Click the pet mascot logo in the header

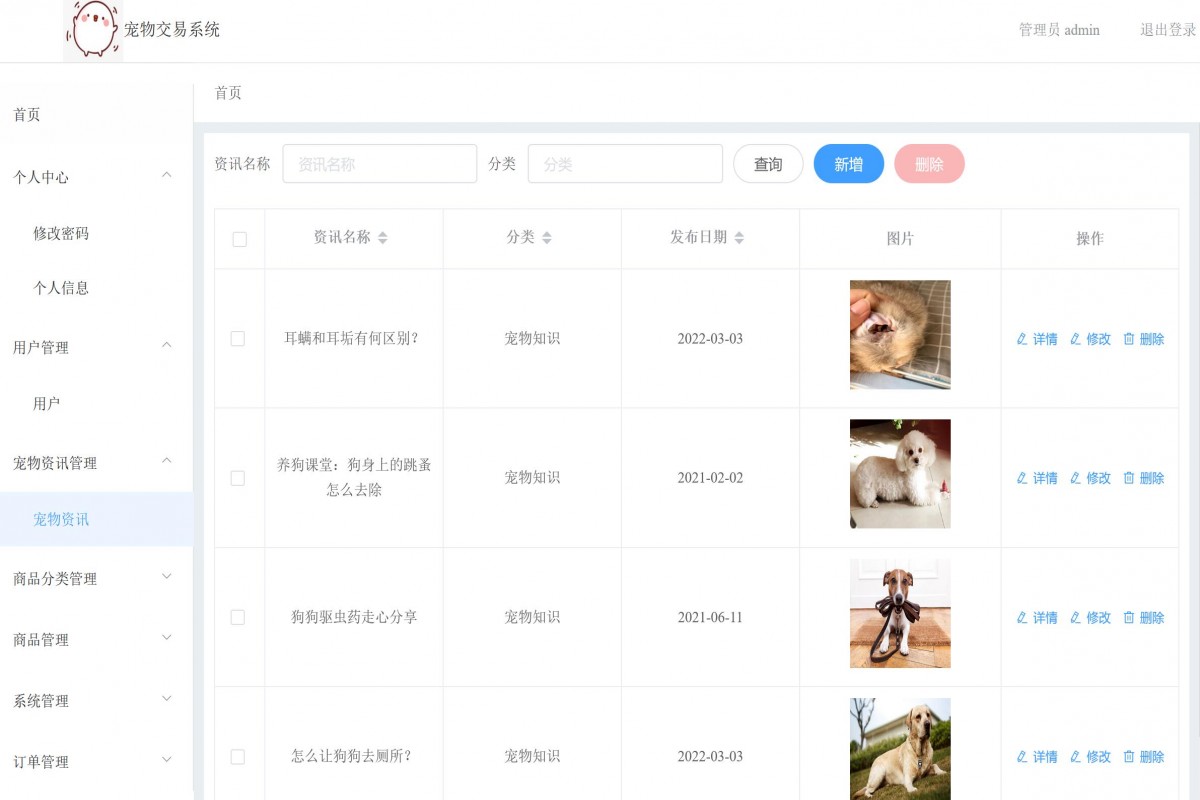[x=92, y=26]
